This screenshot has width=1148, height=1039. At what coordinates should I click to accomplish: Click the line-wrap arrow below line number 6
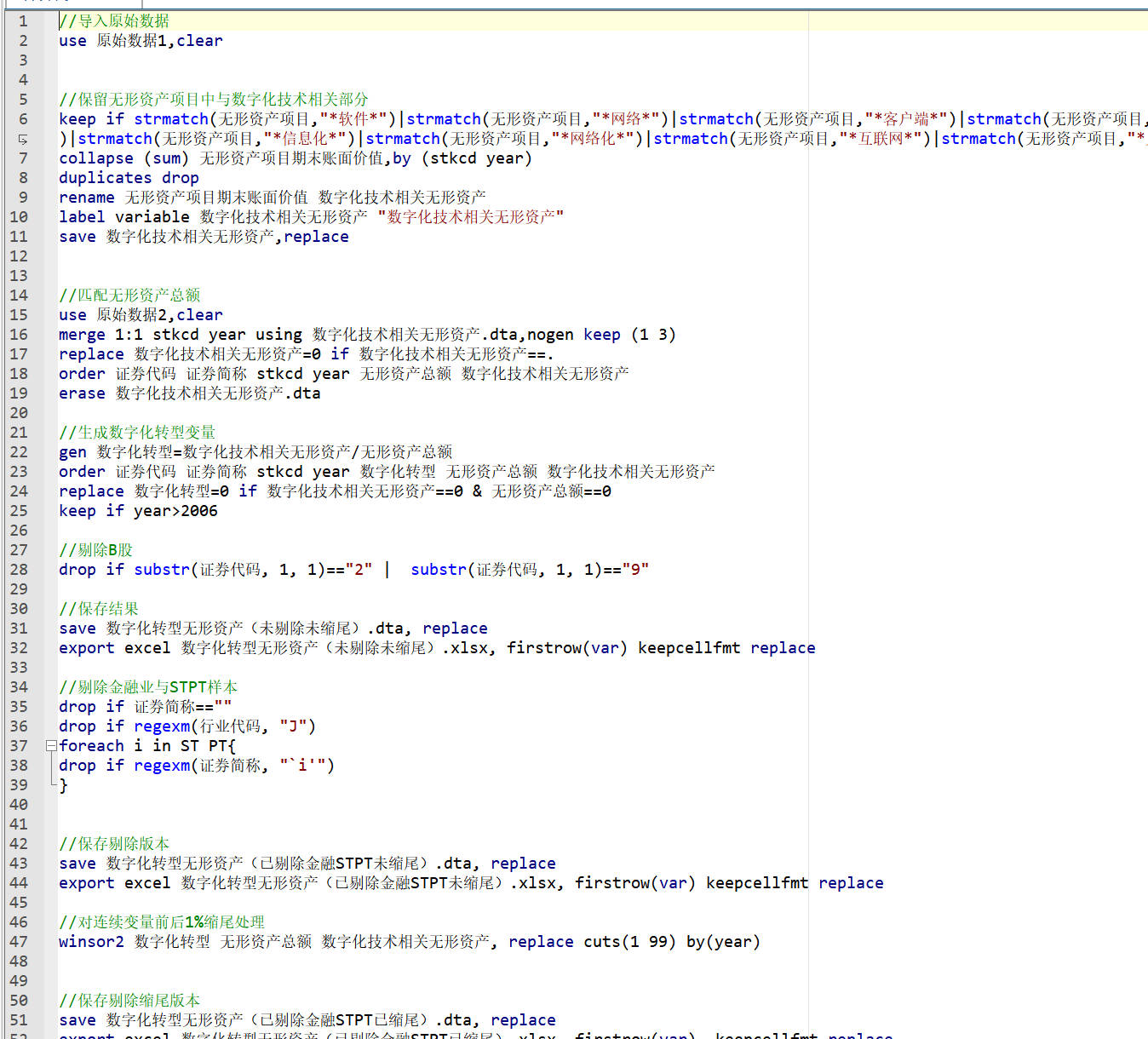coord(23,139)
